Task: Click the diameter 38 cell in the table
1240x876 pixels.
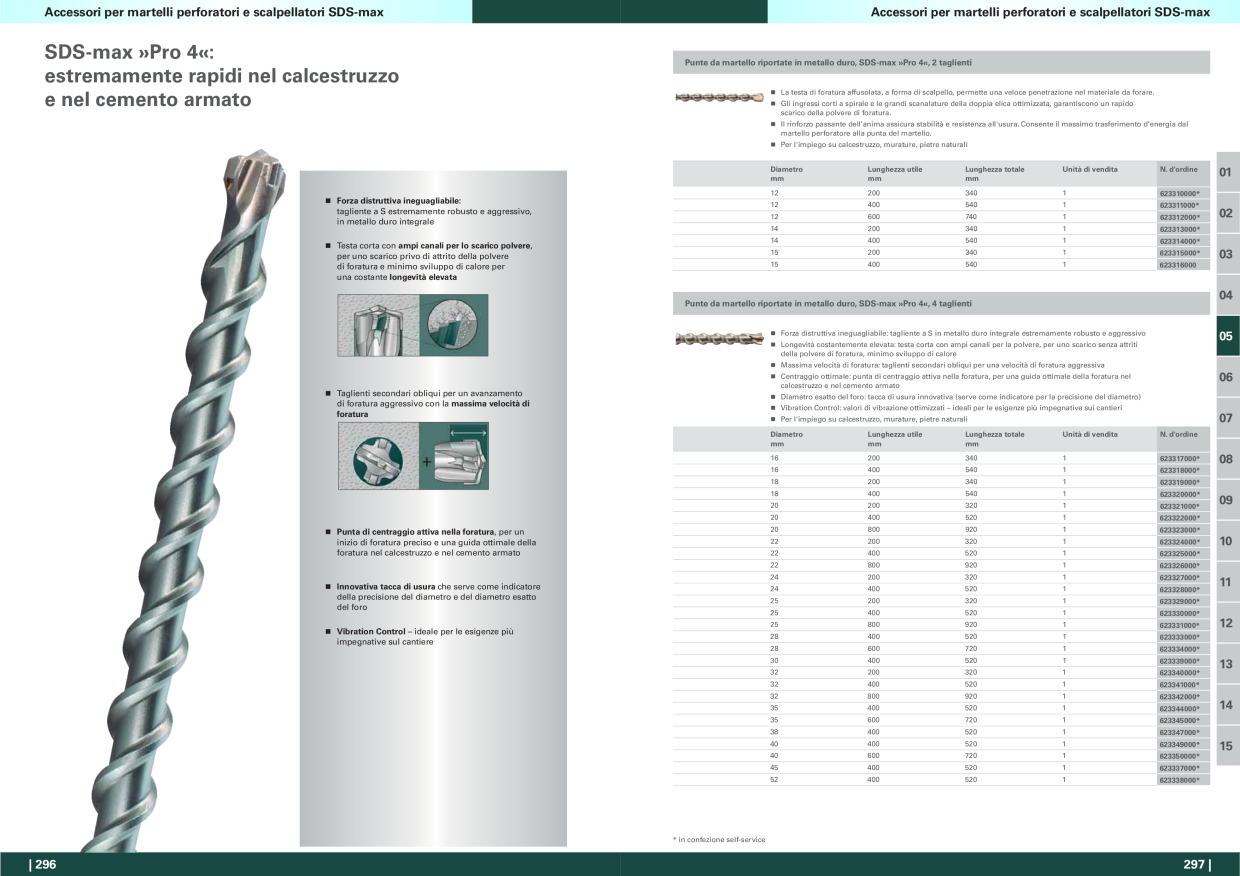Action: tap(774, 732)
